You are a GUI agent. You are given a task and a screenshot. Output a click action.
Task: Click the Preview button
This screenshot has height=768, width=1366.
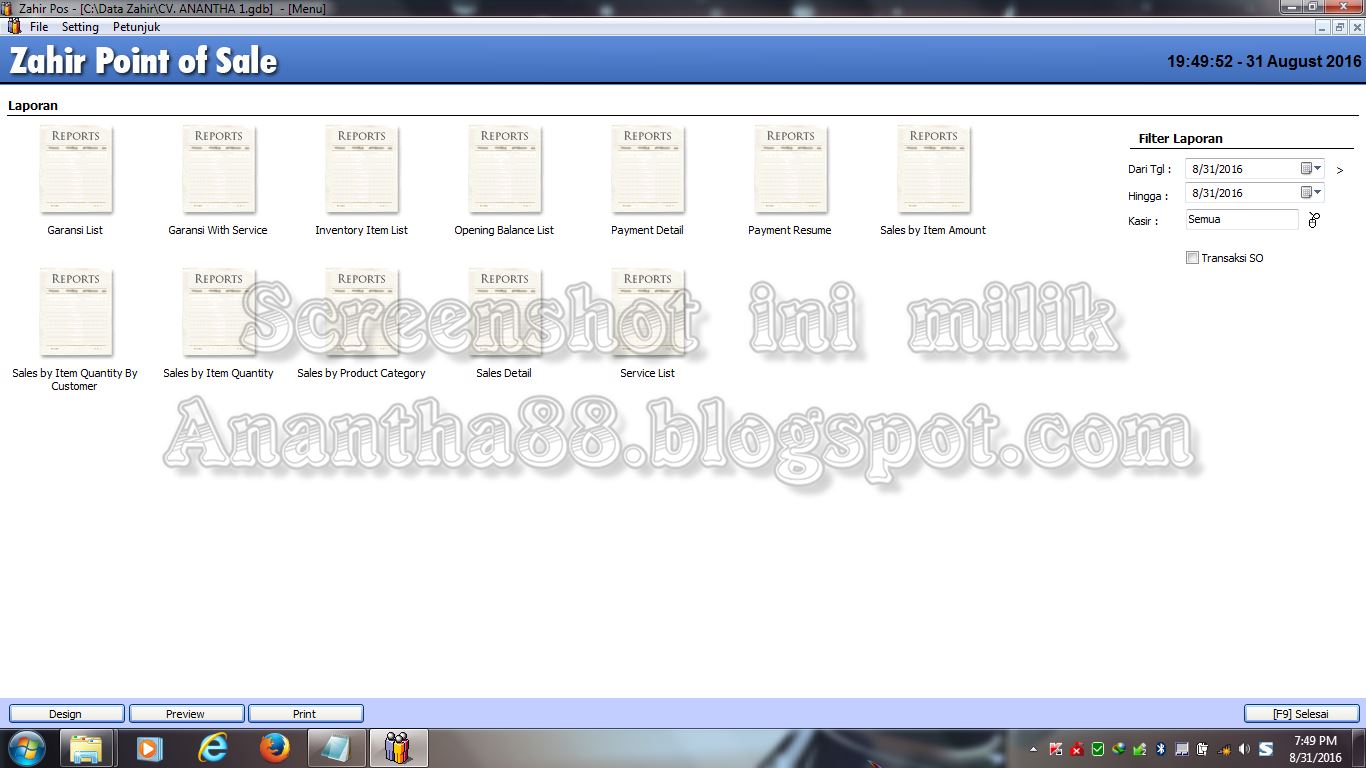click(x=186, y=714)
